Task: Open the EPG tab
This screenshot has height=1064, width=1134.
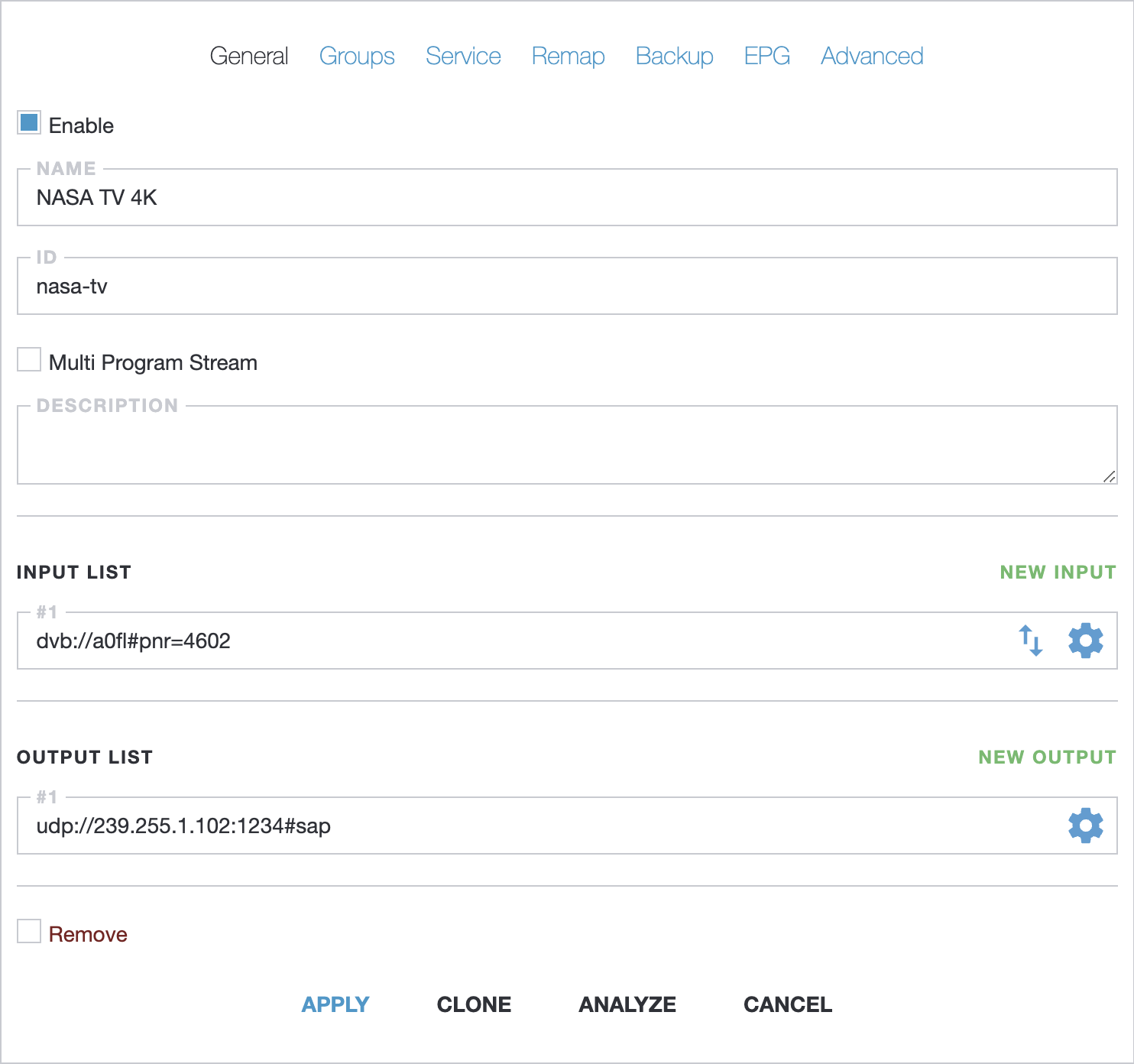Action: tap(767, 56)
